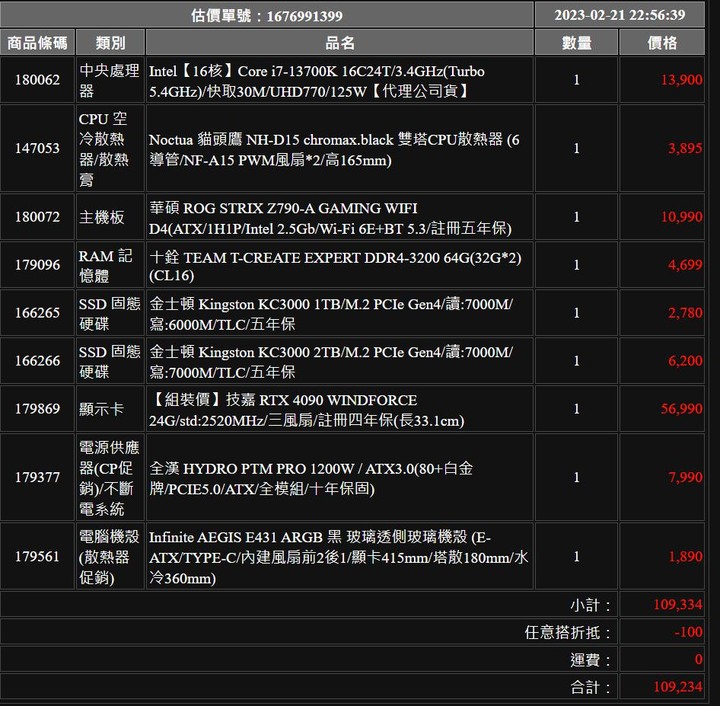Click the 運費 label
720x706 pixels.
click(x=591, y=660)
